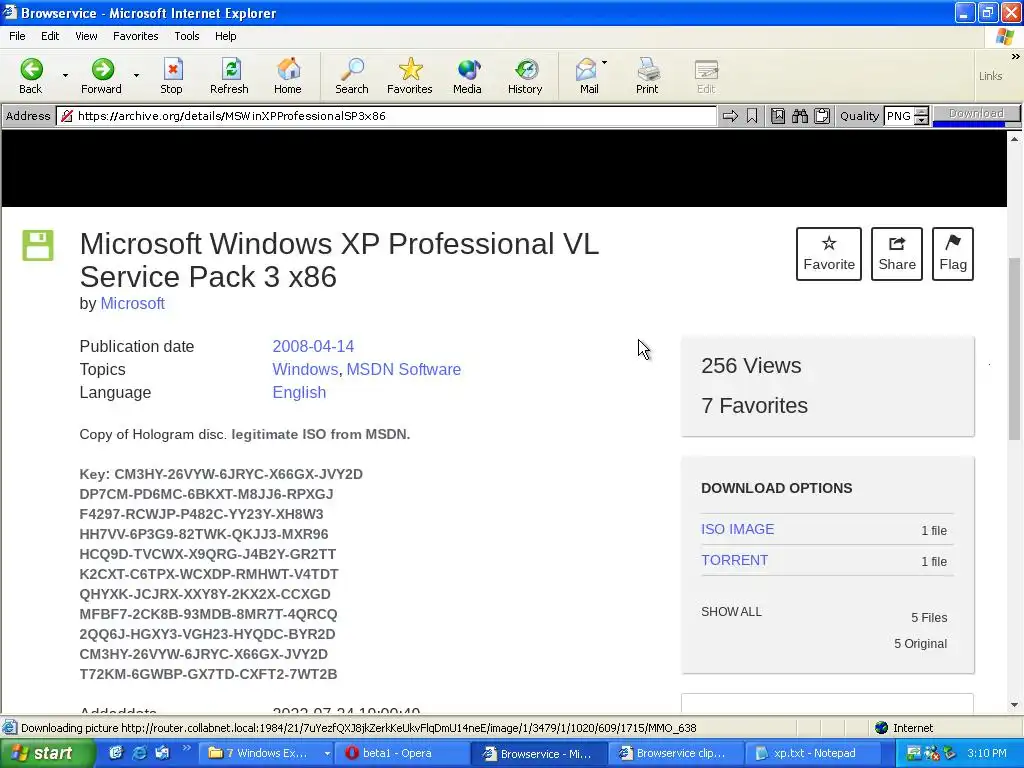Open the Microsoft author link
This screenshot has height=768, width=1024.
133,304
